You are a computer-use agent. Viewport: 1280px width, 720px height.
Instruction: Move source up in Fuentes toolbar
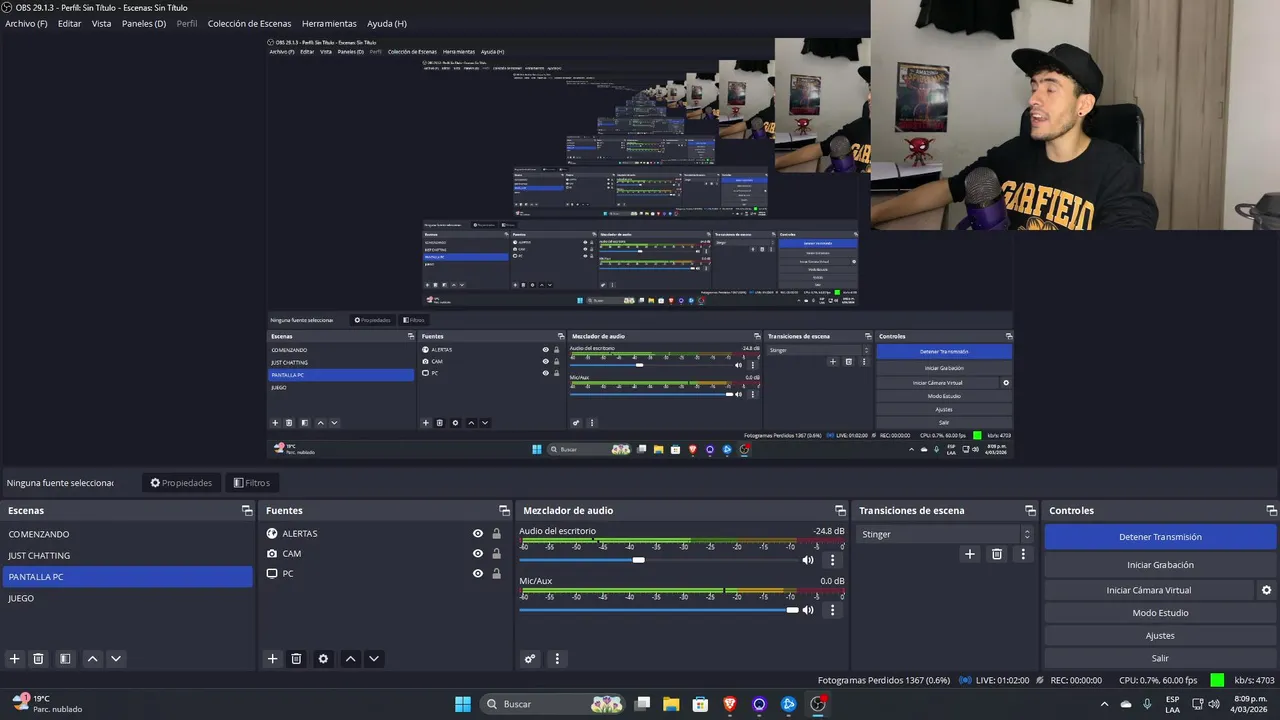coord(350,659)
